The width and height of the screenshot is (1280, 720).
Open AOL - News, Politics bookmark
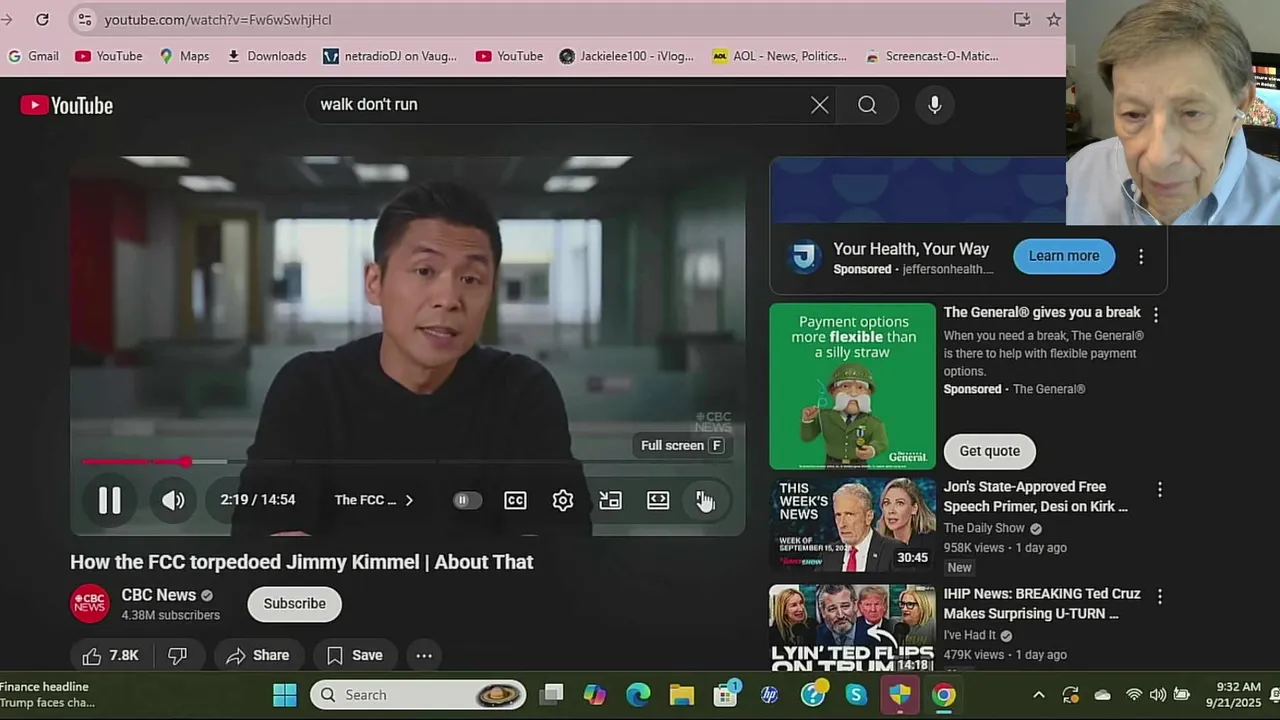[x=780, y=56]
